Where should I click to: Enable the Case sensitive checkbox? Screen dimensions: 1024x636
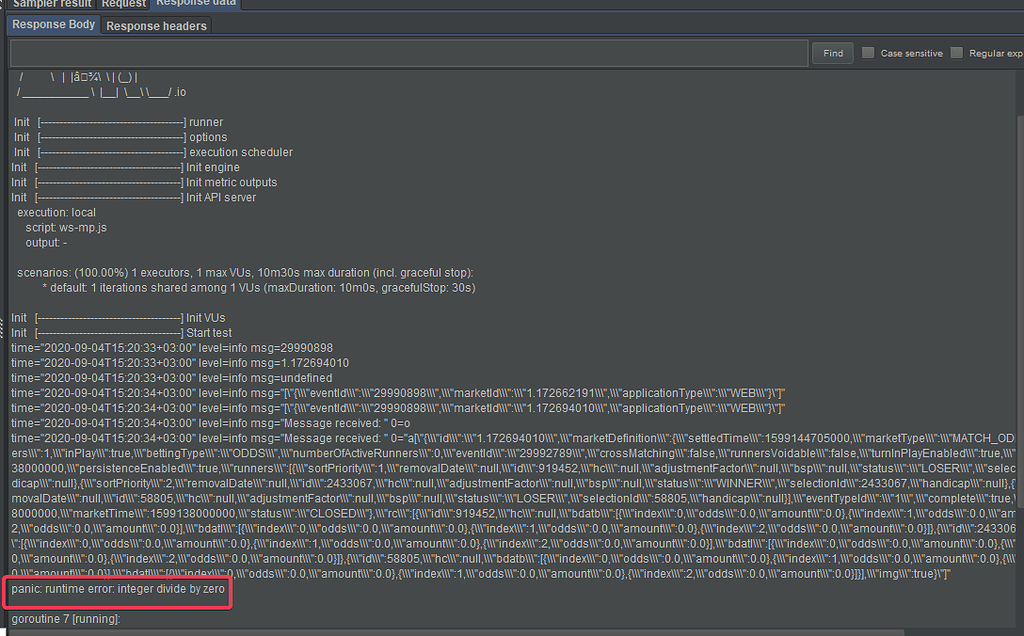(867, 53)
